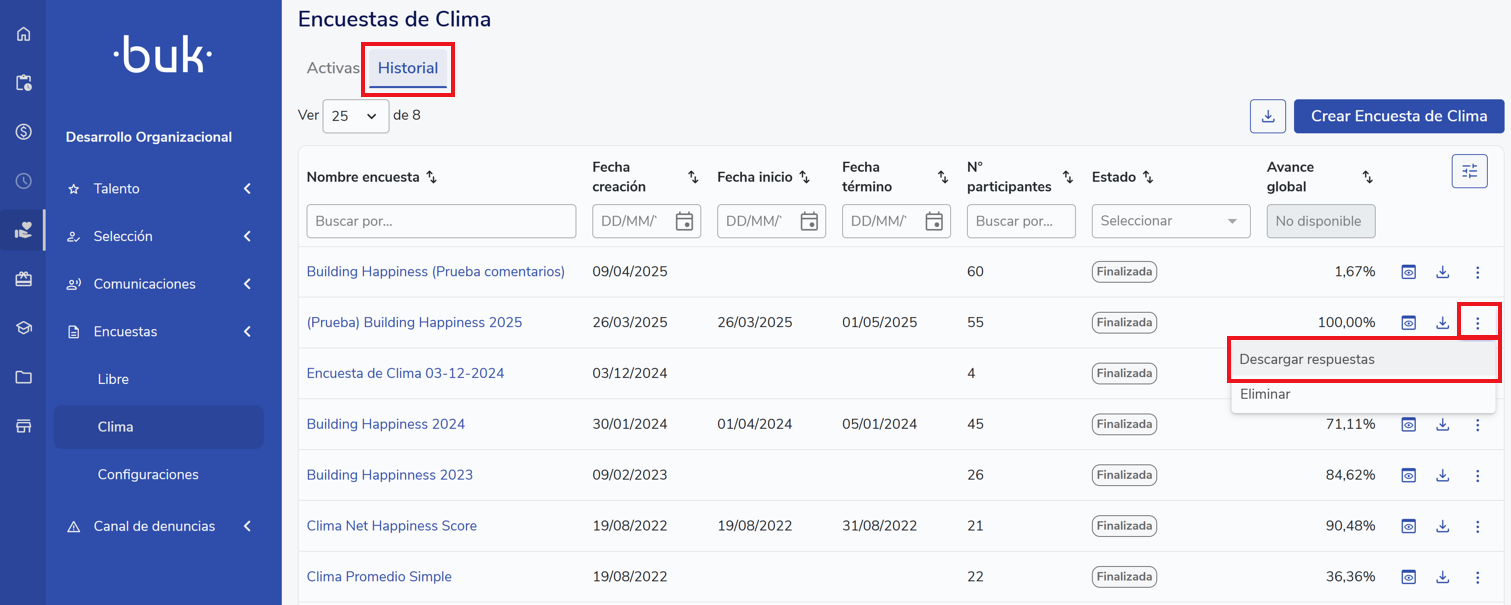Open the table column settings icon
1511x605 pixels.
1469,171
